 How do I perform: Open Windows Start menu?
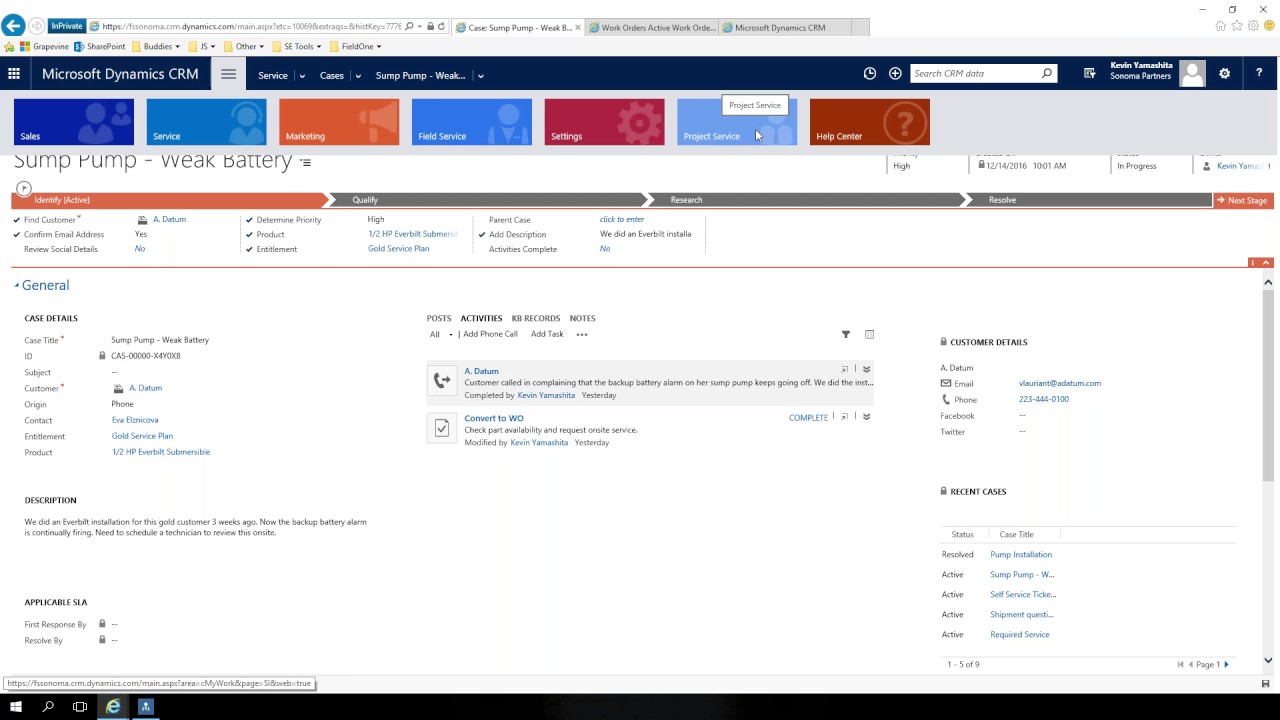pos(15,707)
